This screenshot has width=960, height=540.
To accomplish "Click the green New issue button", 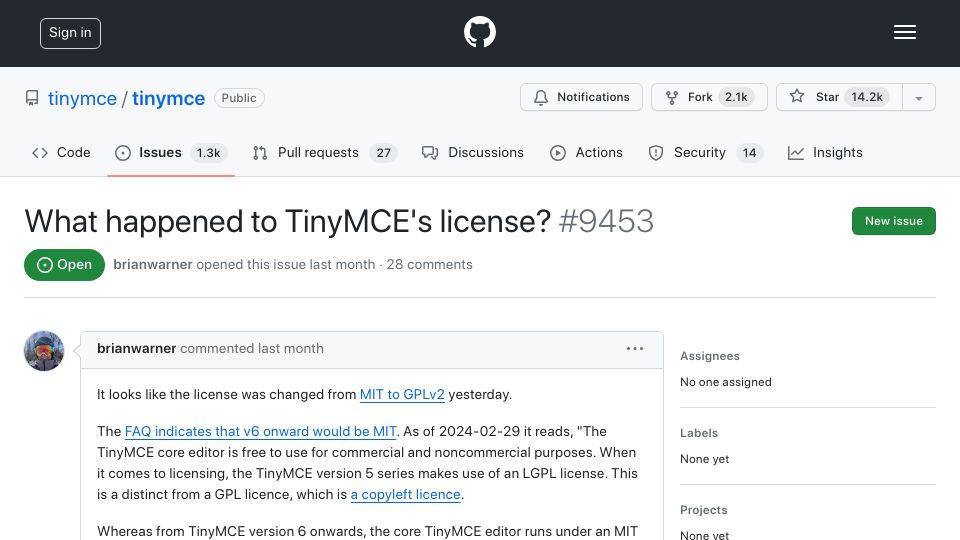I will click(x=893, y=221).
